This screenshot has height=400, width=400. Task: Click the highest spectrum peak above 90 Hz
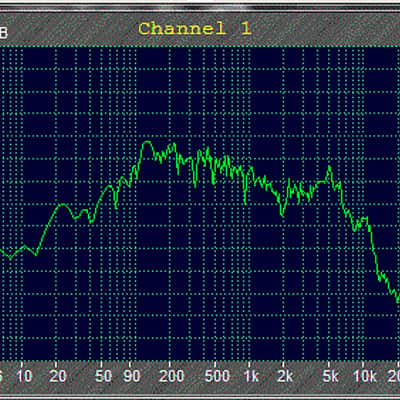pyautogui.click(x=147, y=143)
